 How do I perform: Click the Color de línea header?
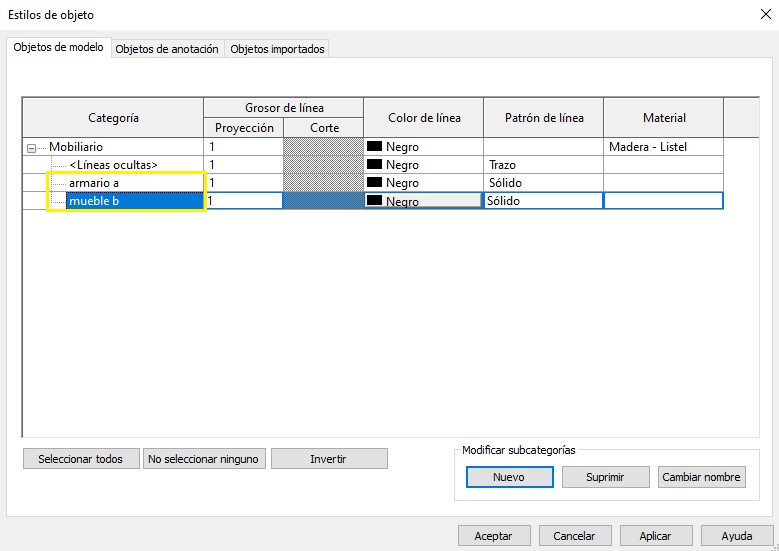[x=424, y=118]
